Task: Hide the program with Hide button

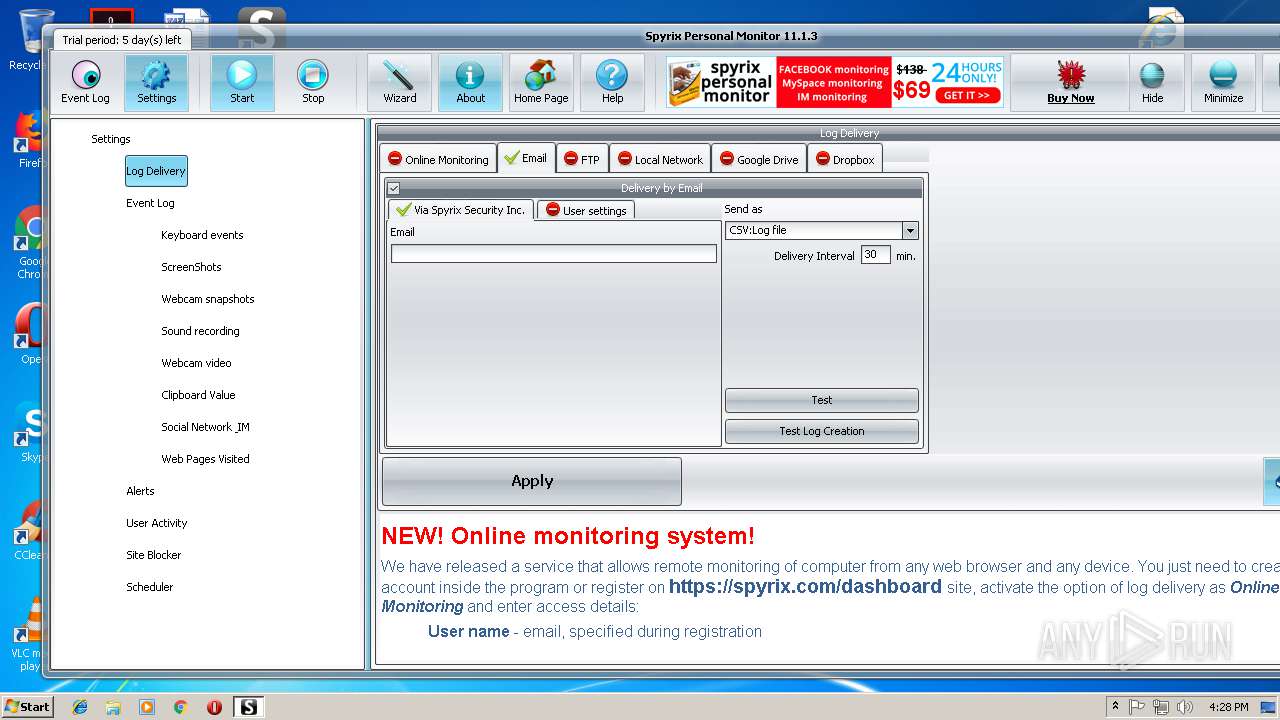Action: 1152,82
